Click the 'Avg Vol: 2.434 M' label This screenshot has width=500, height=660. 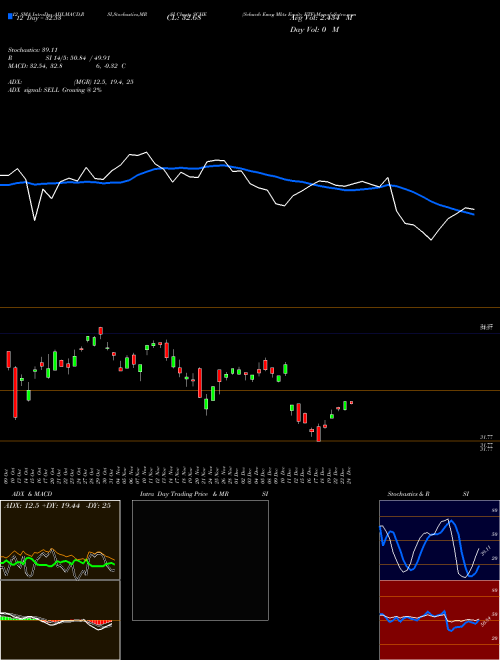[322, 18]
